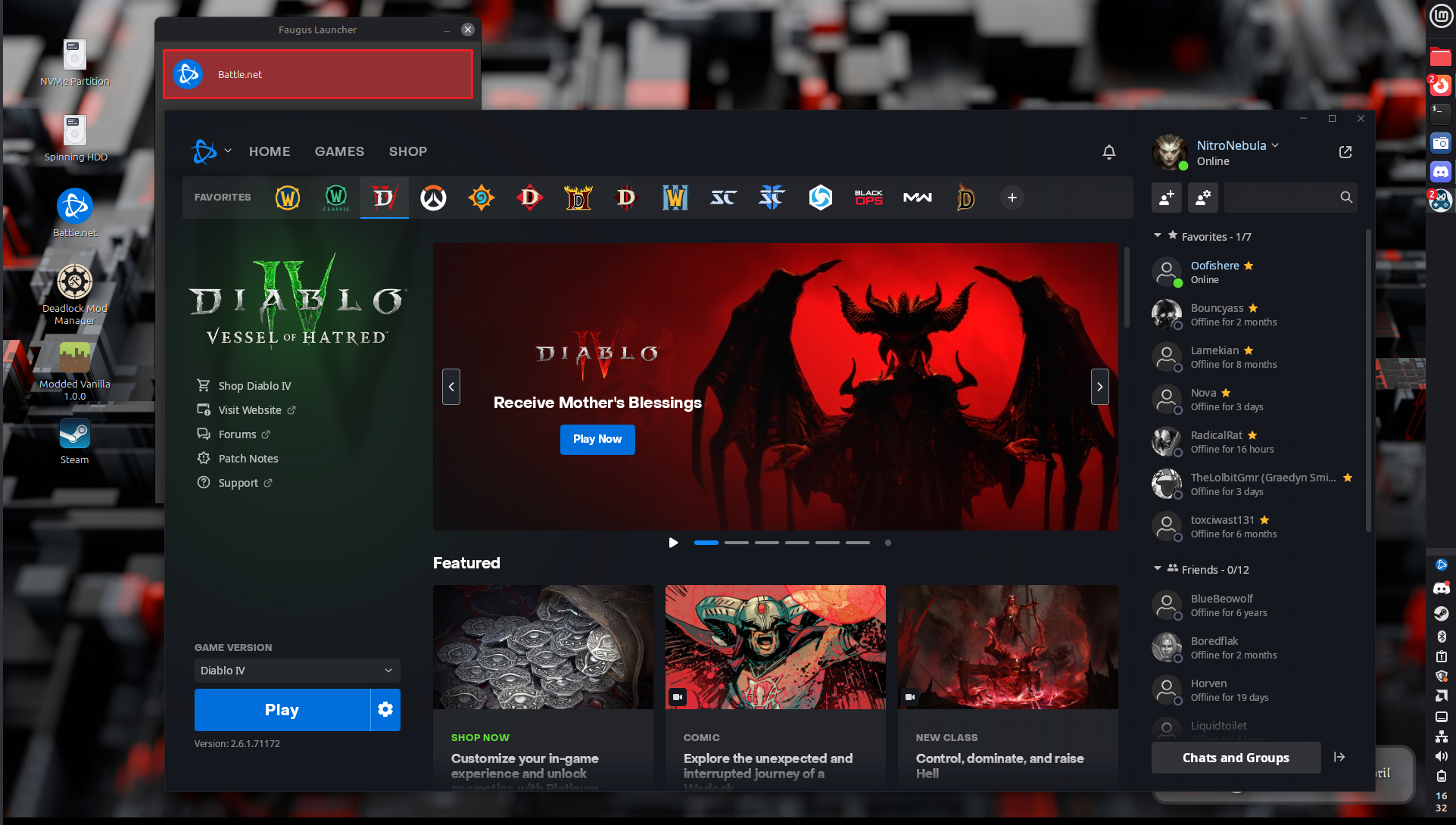Jump to the second carousel slide indicator
1456x825 pixels.
click(736, 543)
